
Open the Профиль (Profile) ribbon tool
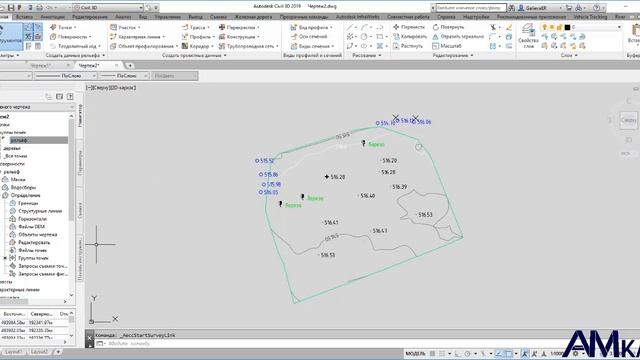point(198,37)
